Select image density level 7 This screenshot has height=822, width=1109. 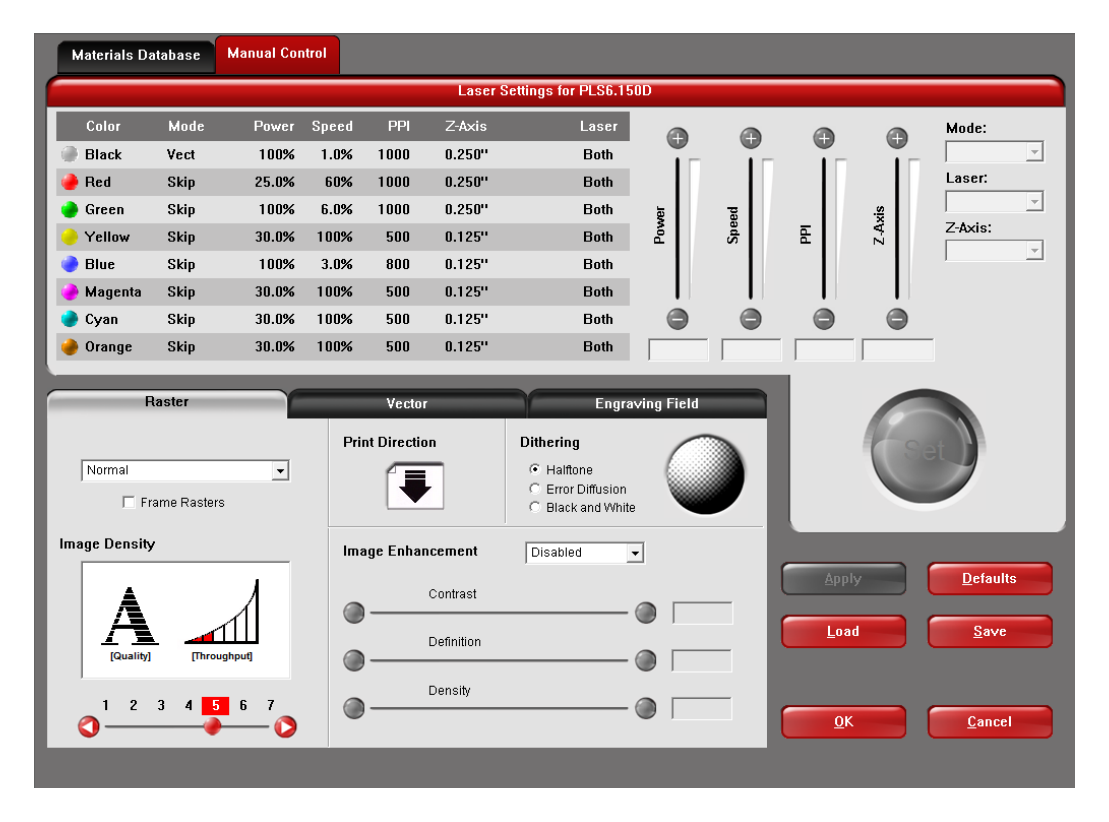pyautogui.click(x=270, y=705)
